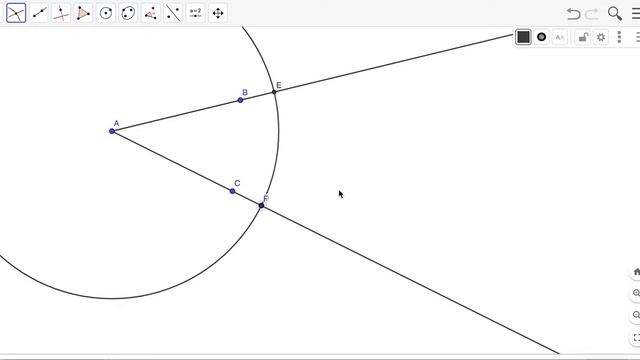Select the Segment line tool
This screenshot has height=360, width=640.
click(x=39, y=13)
